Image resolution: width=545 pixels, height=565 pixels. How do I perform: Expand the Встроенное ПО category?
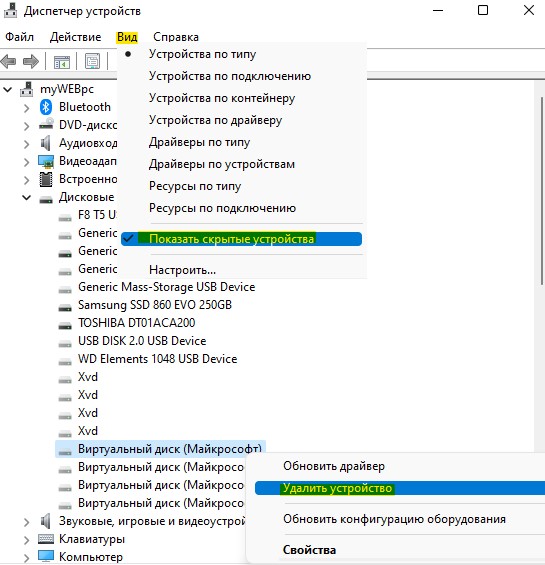(x=26, y=180)
